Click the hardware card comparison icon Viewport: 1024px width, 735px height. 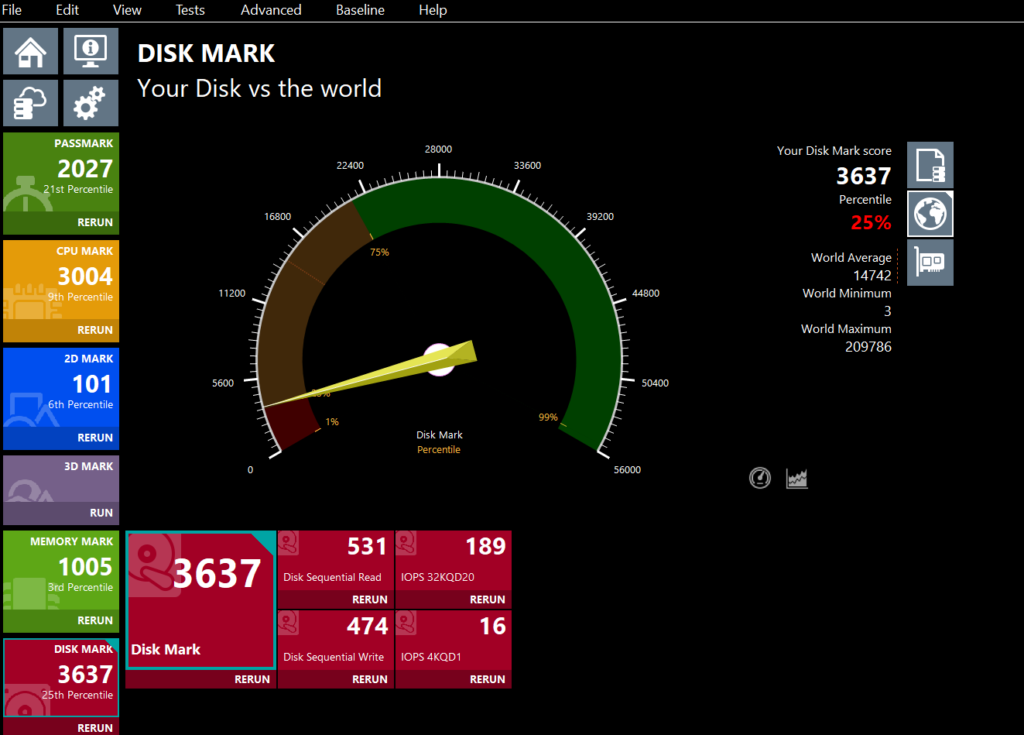930,262
